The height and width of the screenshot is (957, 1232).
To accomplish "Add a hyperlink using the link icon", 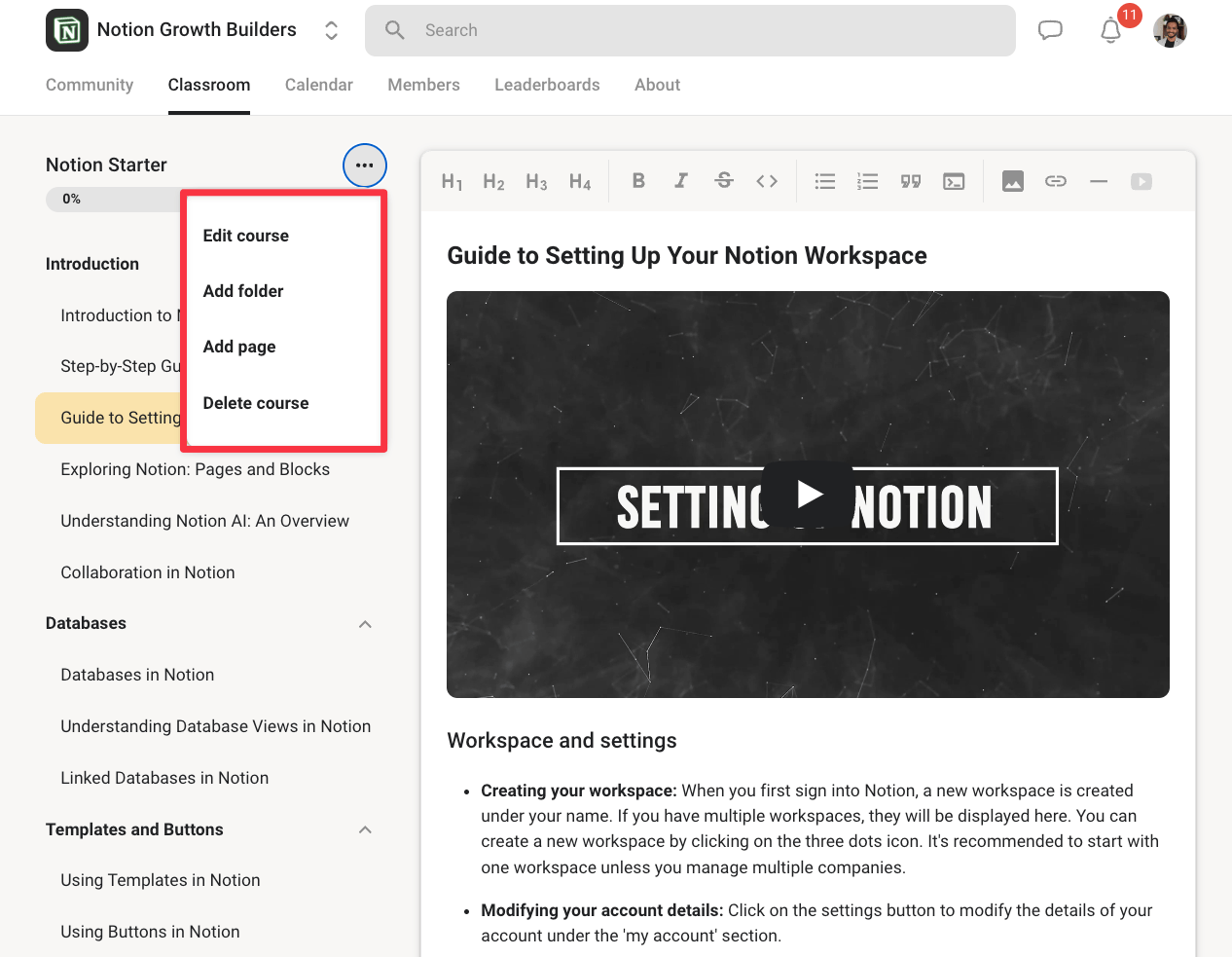I will tap(1056, 181).
